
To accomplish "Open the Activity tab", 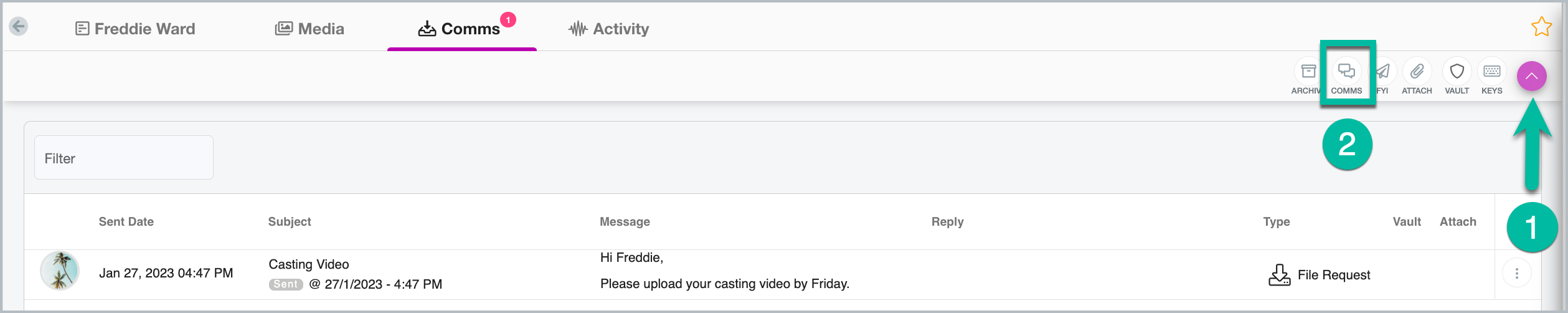I will pos(609,29).
